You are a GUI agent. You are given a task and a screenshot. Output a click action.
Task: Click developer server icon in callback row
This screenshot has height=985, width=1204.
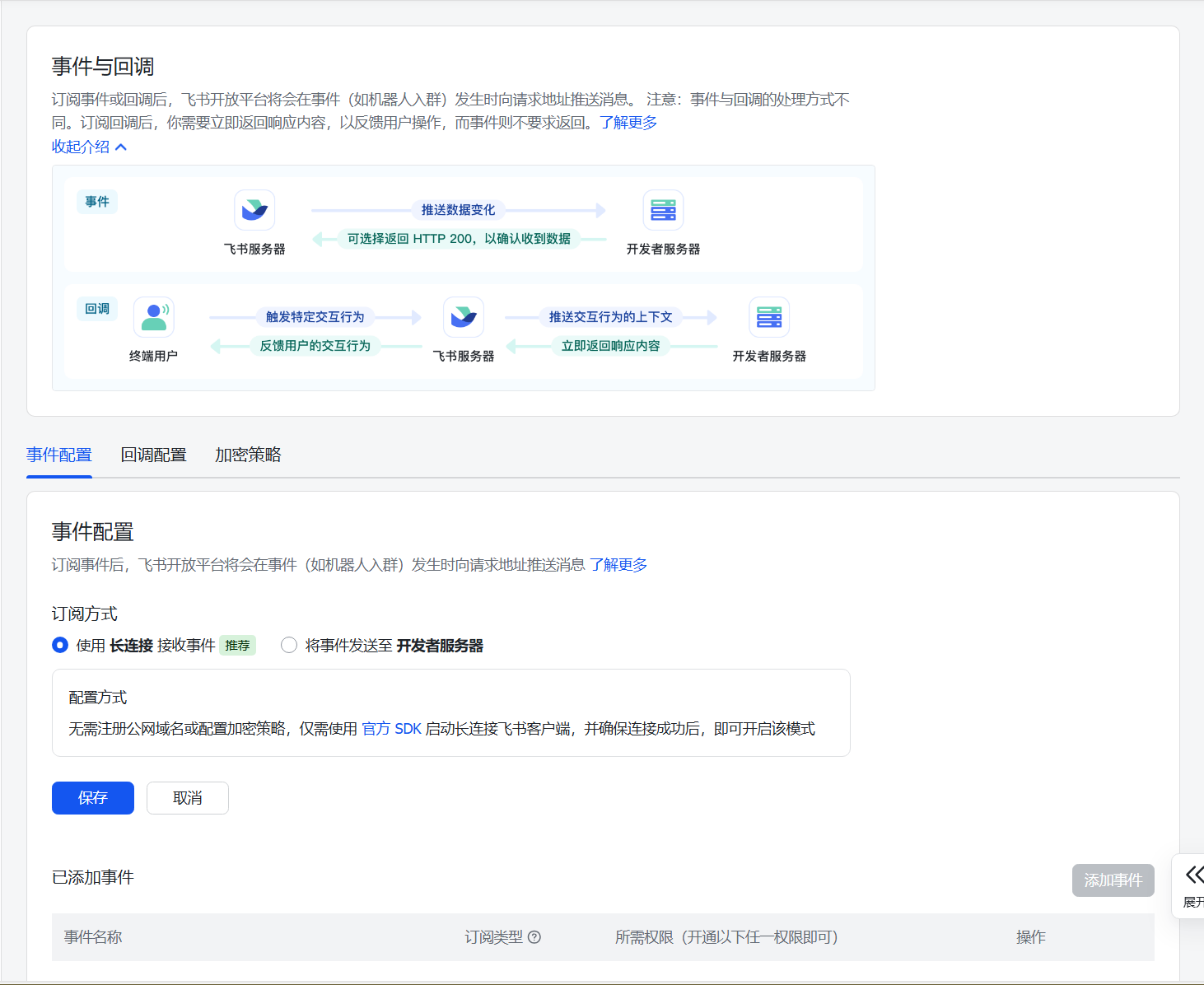click(769, 317)
